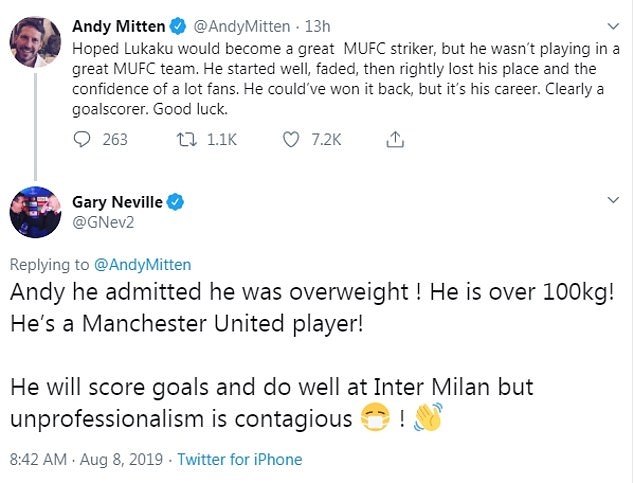Screen dimensions: 634x483
Task: Open @AndyMitten in the Replying to line
Action: tap(142, 265)
